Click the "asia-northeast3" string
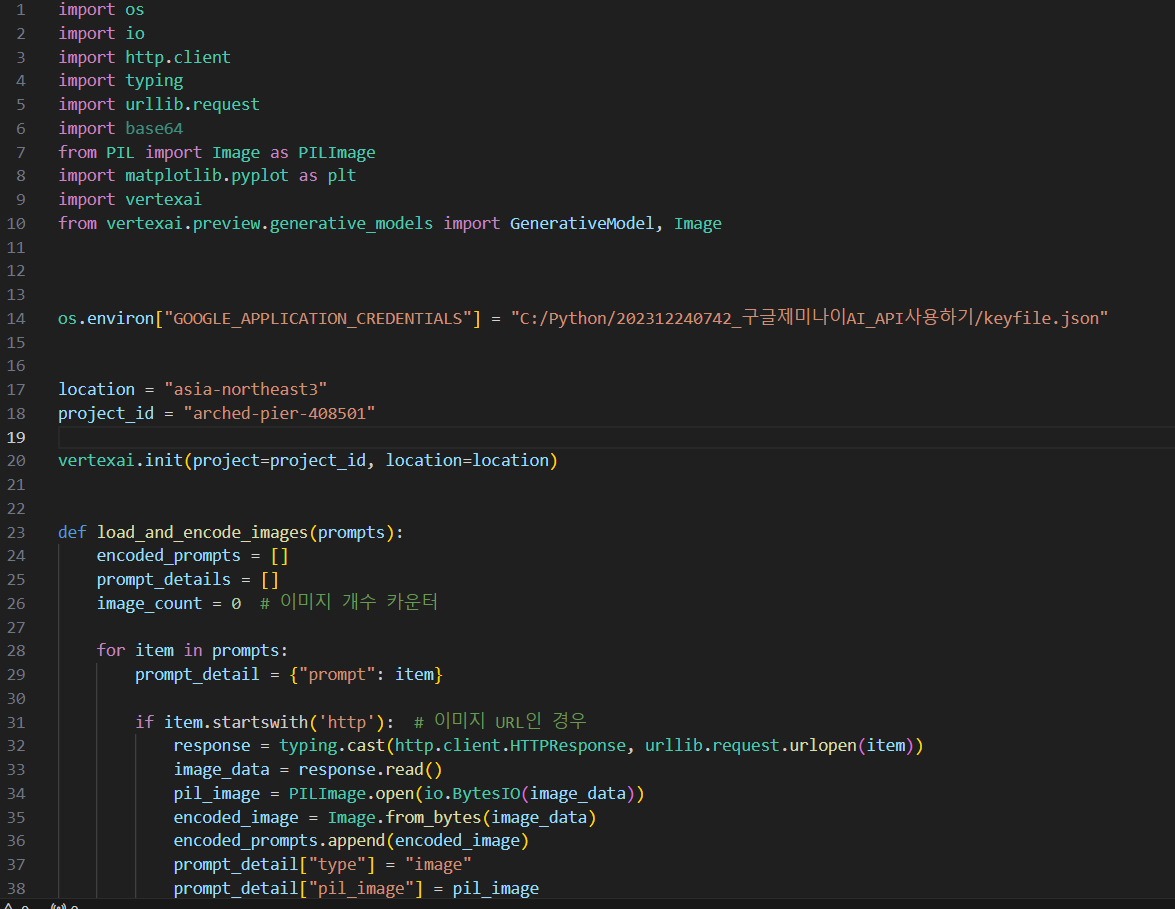This screenshot has width=1175, height=909. pos(245,390)
